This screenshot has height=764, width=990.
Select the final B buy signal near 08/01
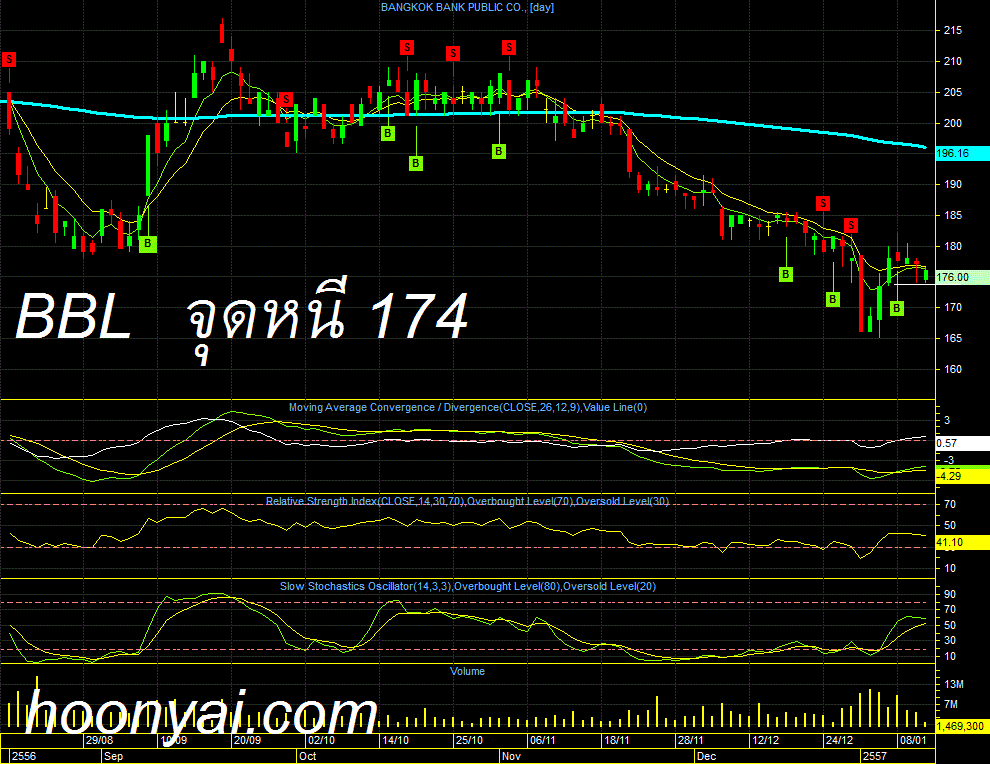897,308
